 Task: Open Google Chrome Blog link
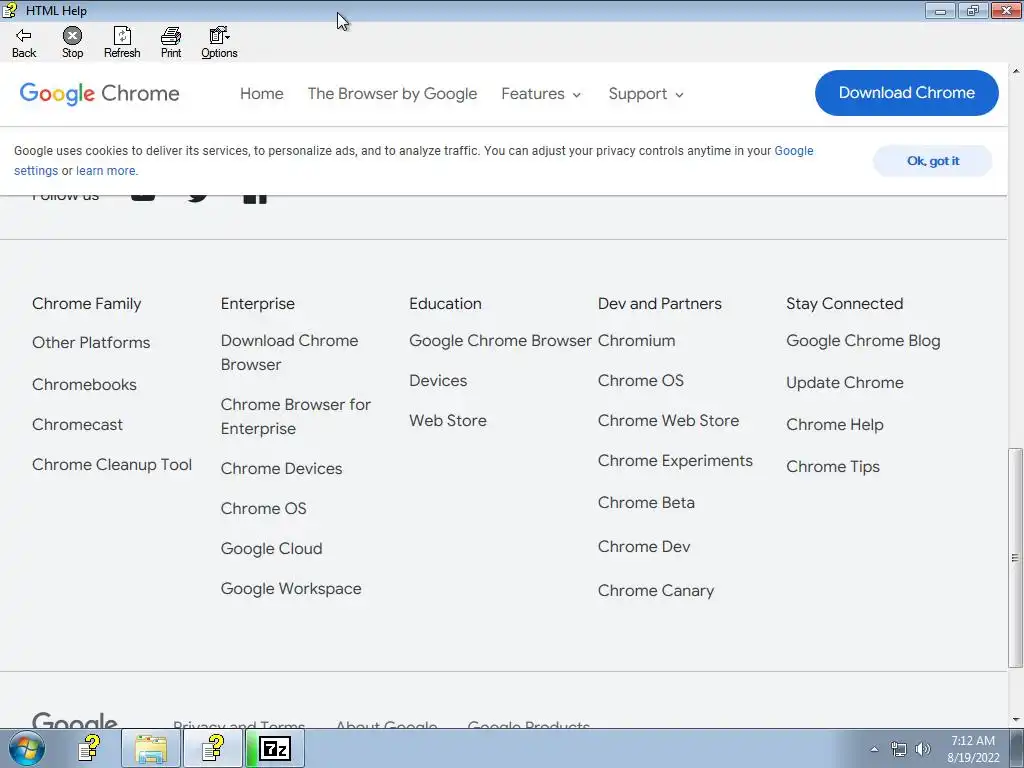coord(863,340)
